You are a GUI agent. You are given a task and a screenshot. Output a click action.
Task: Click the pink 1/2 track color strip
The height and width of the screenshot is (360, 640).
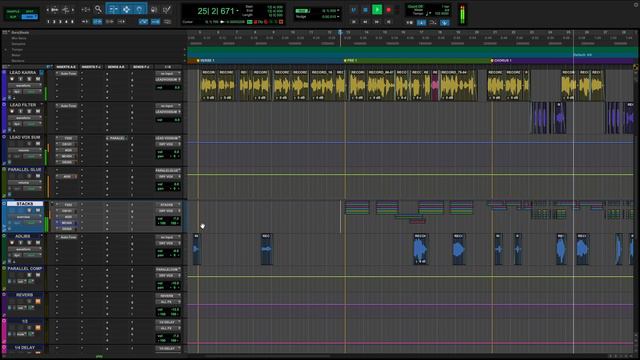pyautogui.click(x=4, y=331)
